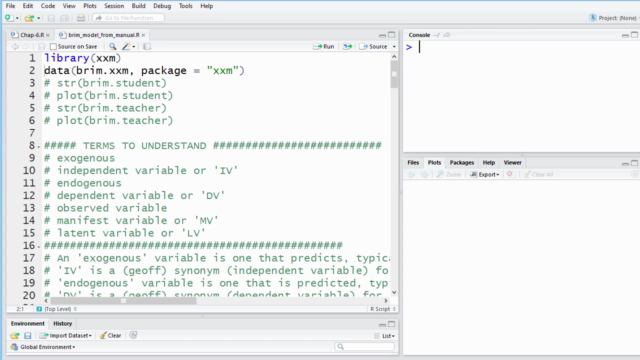Click the cursor position 2:1 indicator
The width and height of the screenshot is (640, 360).
pyautogui.click(x=20, y=309)
